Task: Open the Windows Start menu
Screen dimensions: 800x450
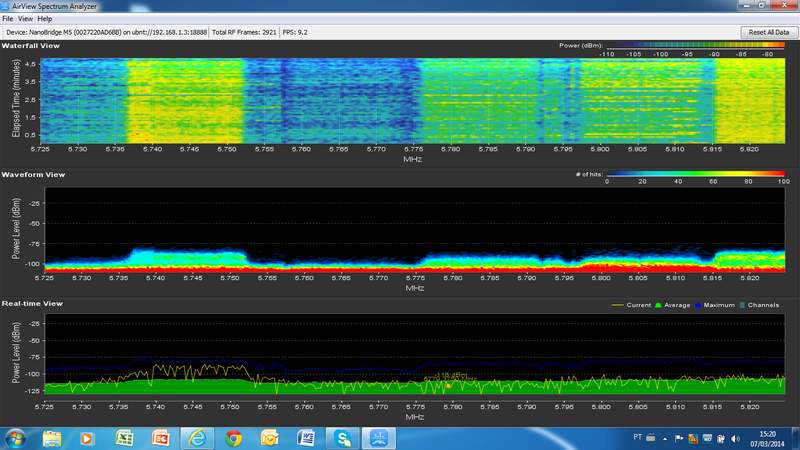Action: 16,438
